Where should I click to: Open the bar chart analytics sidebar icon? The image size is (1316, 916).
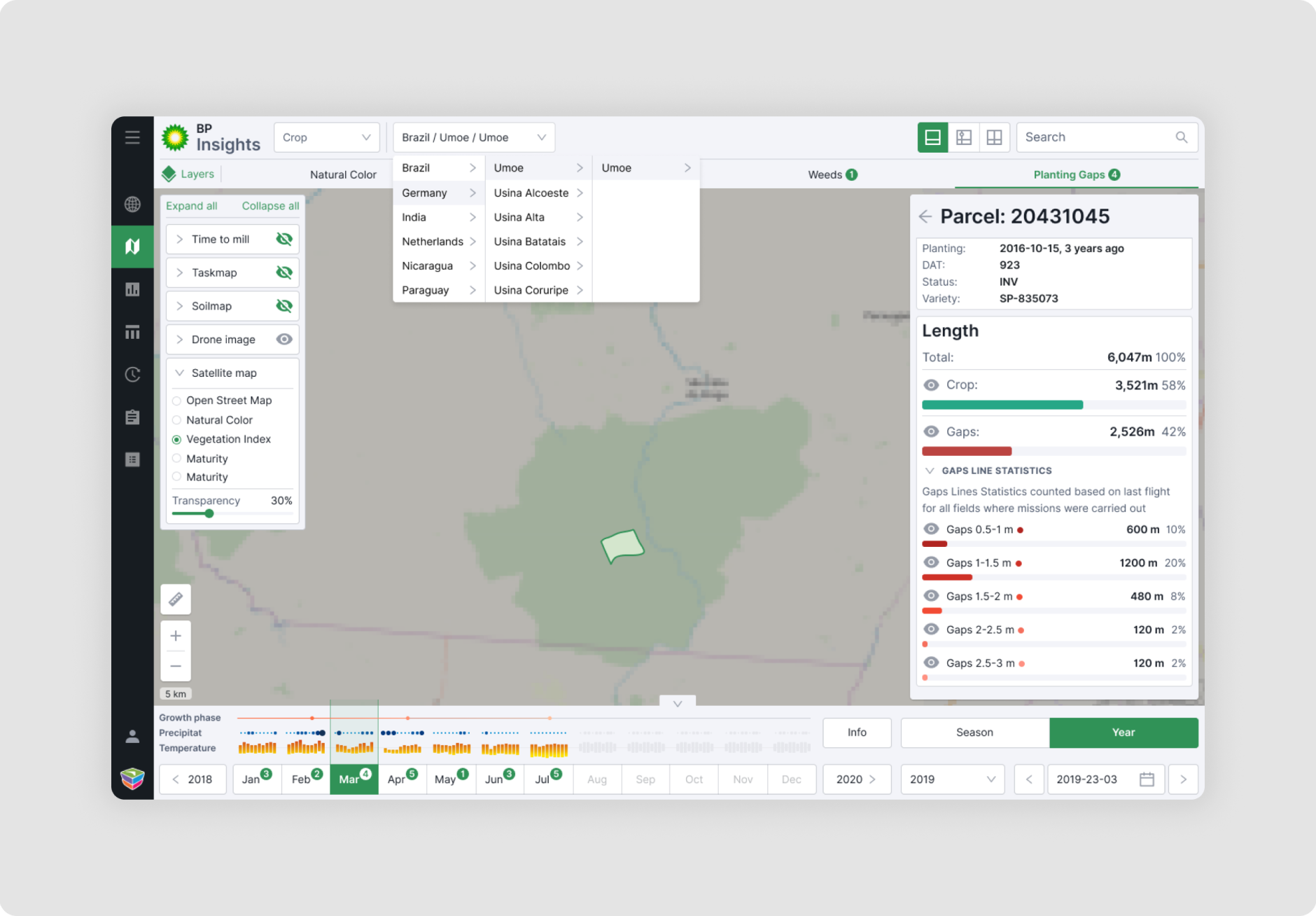tap(133, 289)
